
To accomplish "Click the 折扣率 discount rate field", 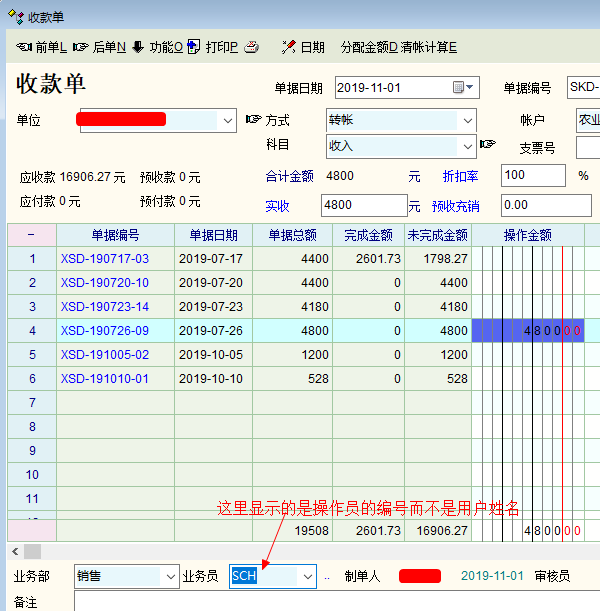I will 532,176.
